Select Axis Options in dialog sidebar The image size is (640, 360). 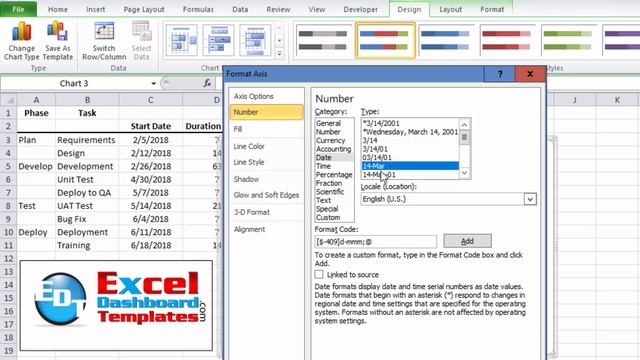click(x=266, y=96)
